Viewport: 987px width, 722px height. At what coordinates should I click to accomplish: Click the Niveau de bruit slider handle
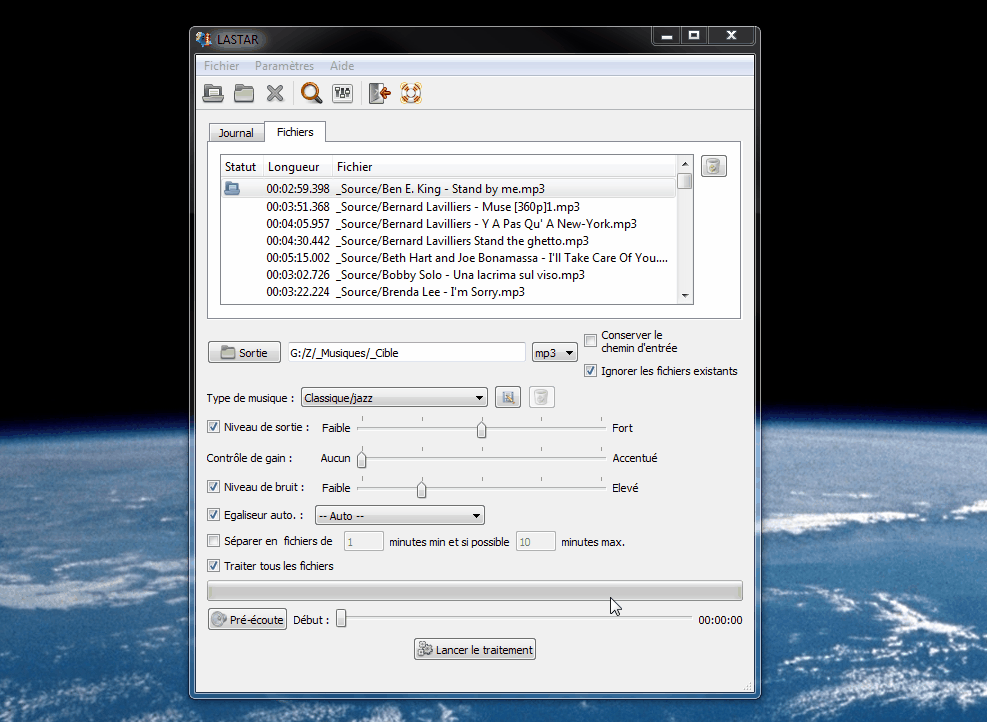421,489
